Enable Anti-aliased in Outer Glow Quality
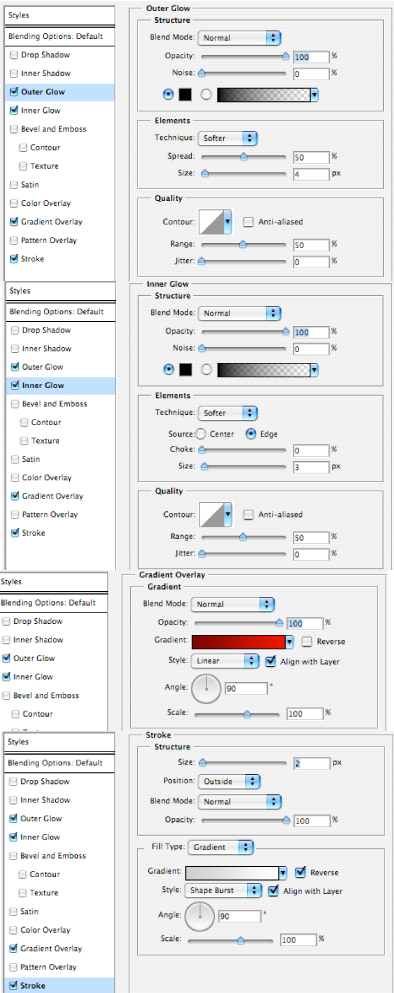The height and width of the screenshot is (993, 394). pos(248,222)
